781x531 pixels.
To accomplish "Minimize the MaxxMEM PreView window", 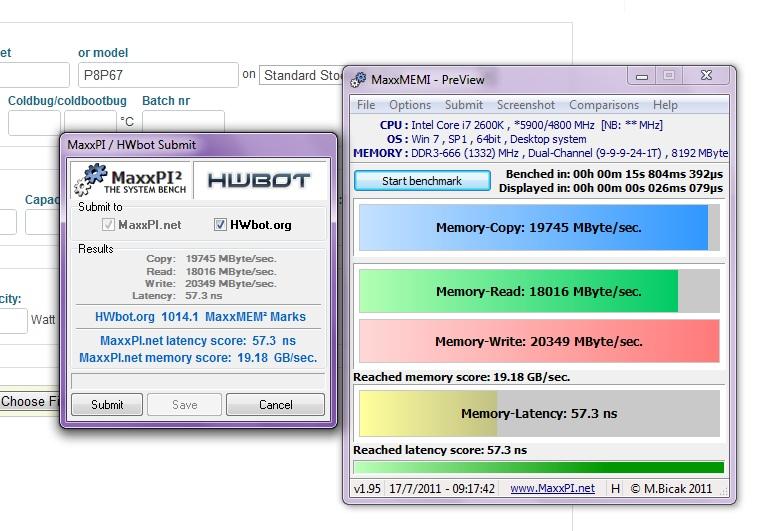I will coord(642,76).
